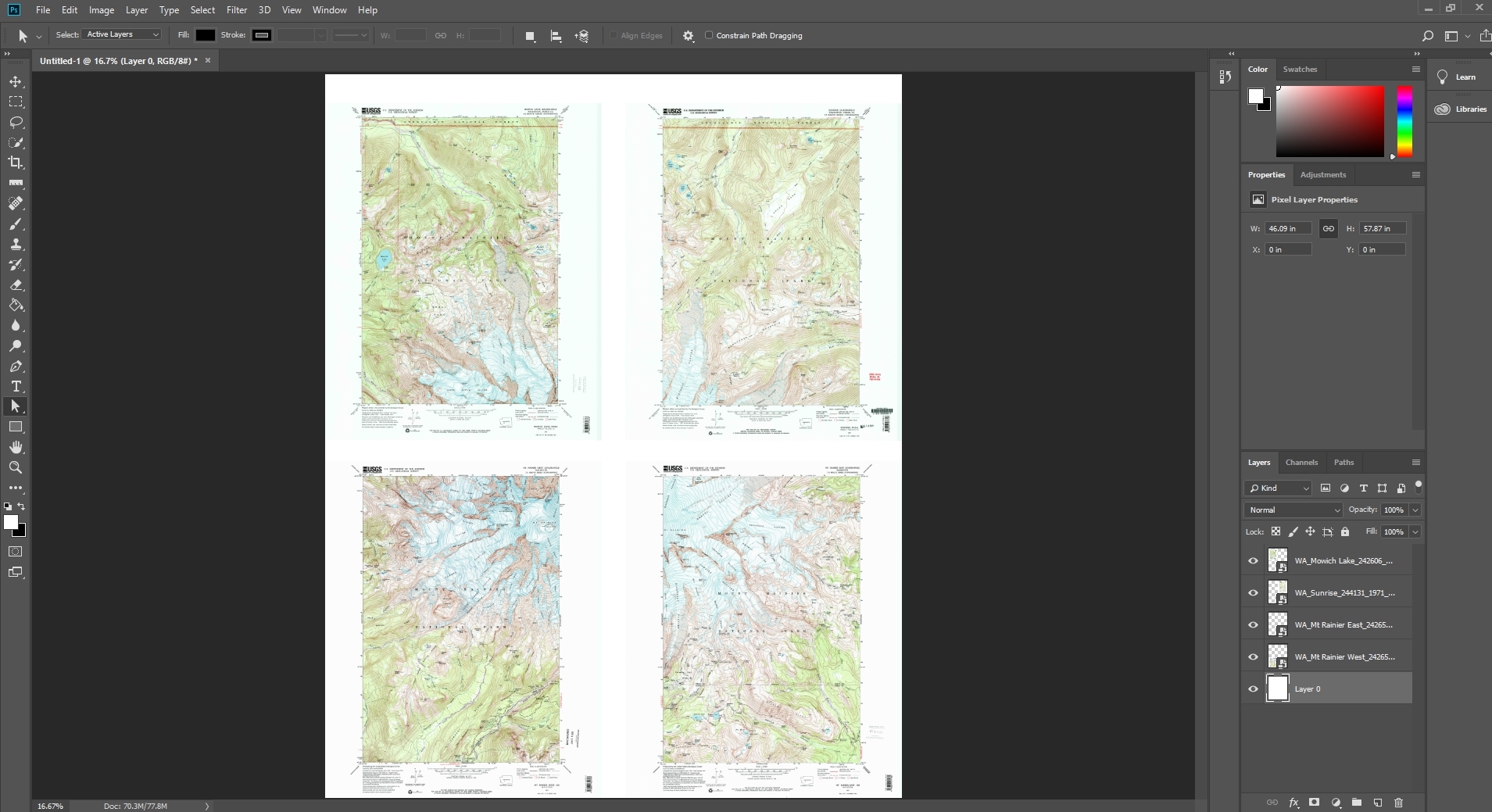Open the Layers panel menu button
Image resolution: width=1492 pixels, height=812 pixels.
[x=1415, y=462]
